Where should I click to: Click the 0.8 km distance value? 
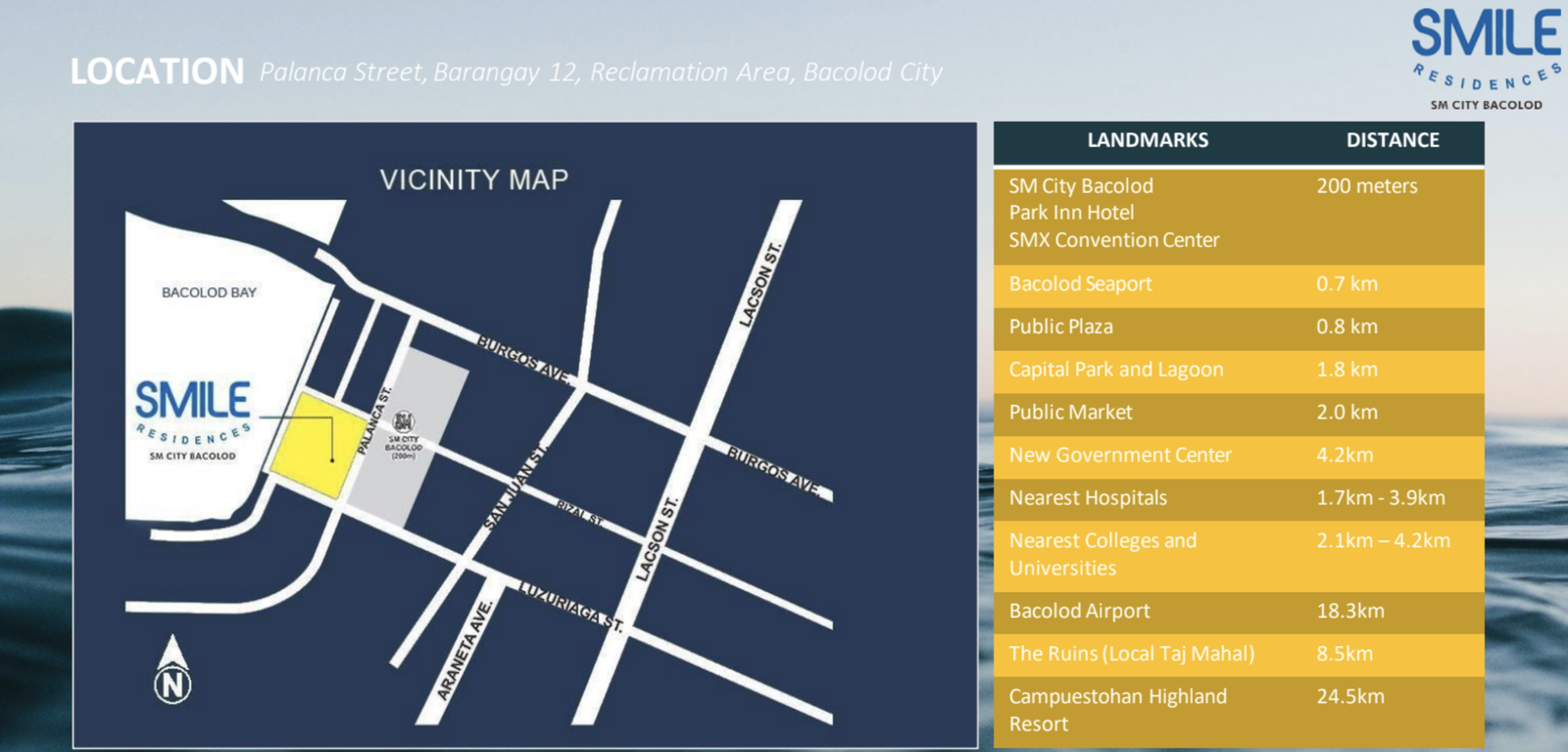(x=1347, y=327)
